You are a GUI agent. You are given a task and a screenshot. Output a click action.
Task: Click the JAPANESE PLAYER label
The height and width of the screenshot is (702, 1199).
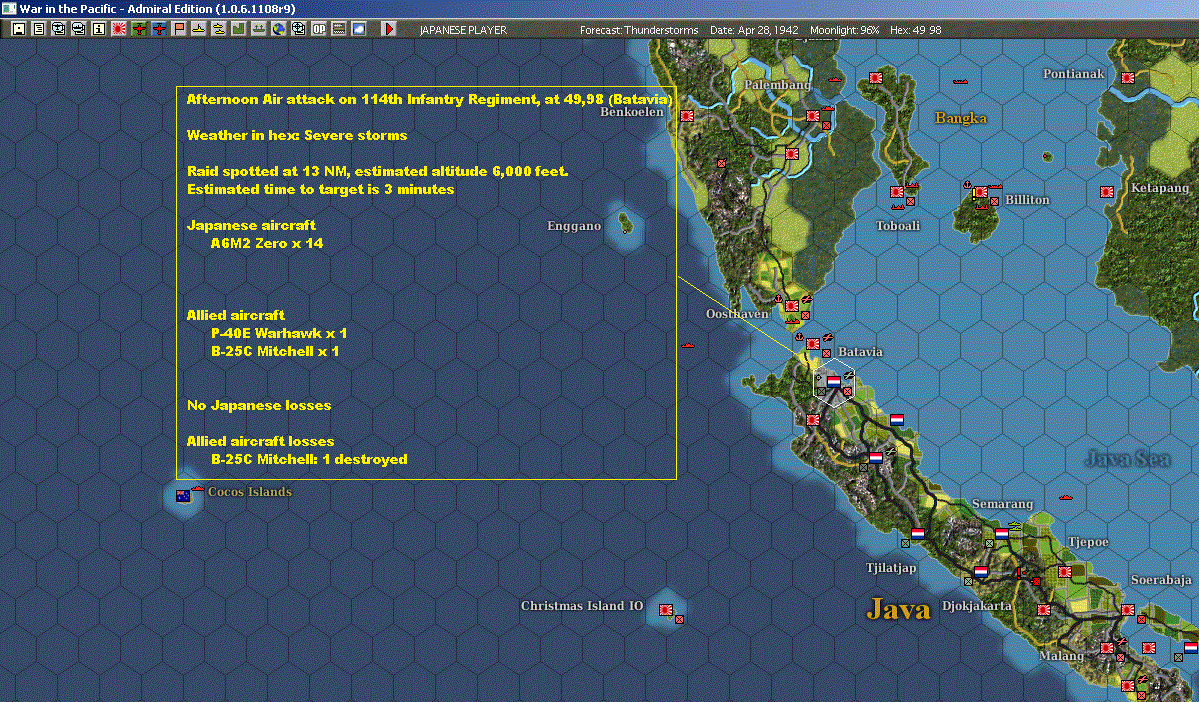pyautogui.click(x=463, y=30)
